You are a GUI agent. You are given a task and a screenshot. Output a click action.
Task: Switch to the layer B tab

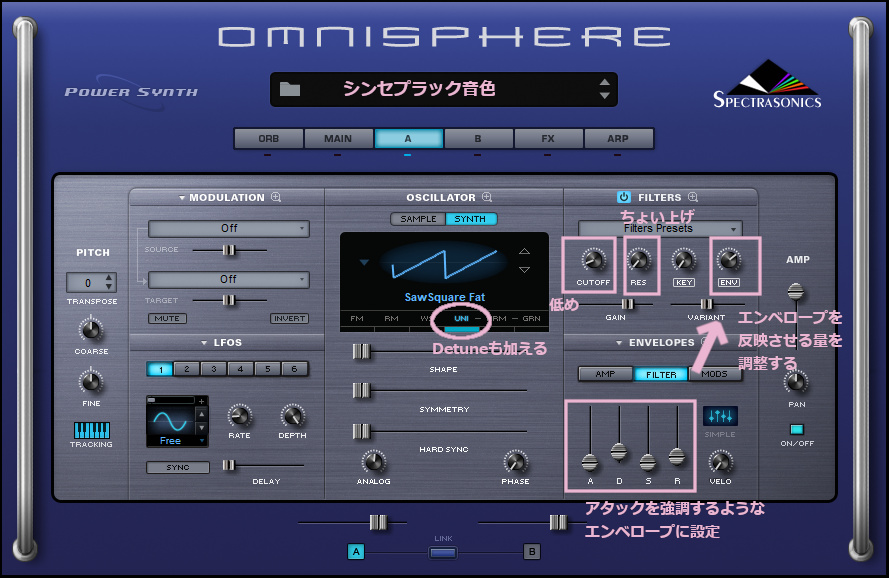(x=478, y=139)
